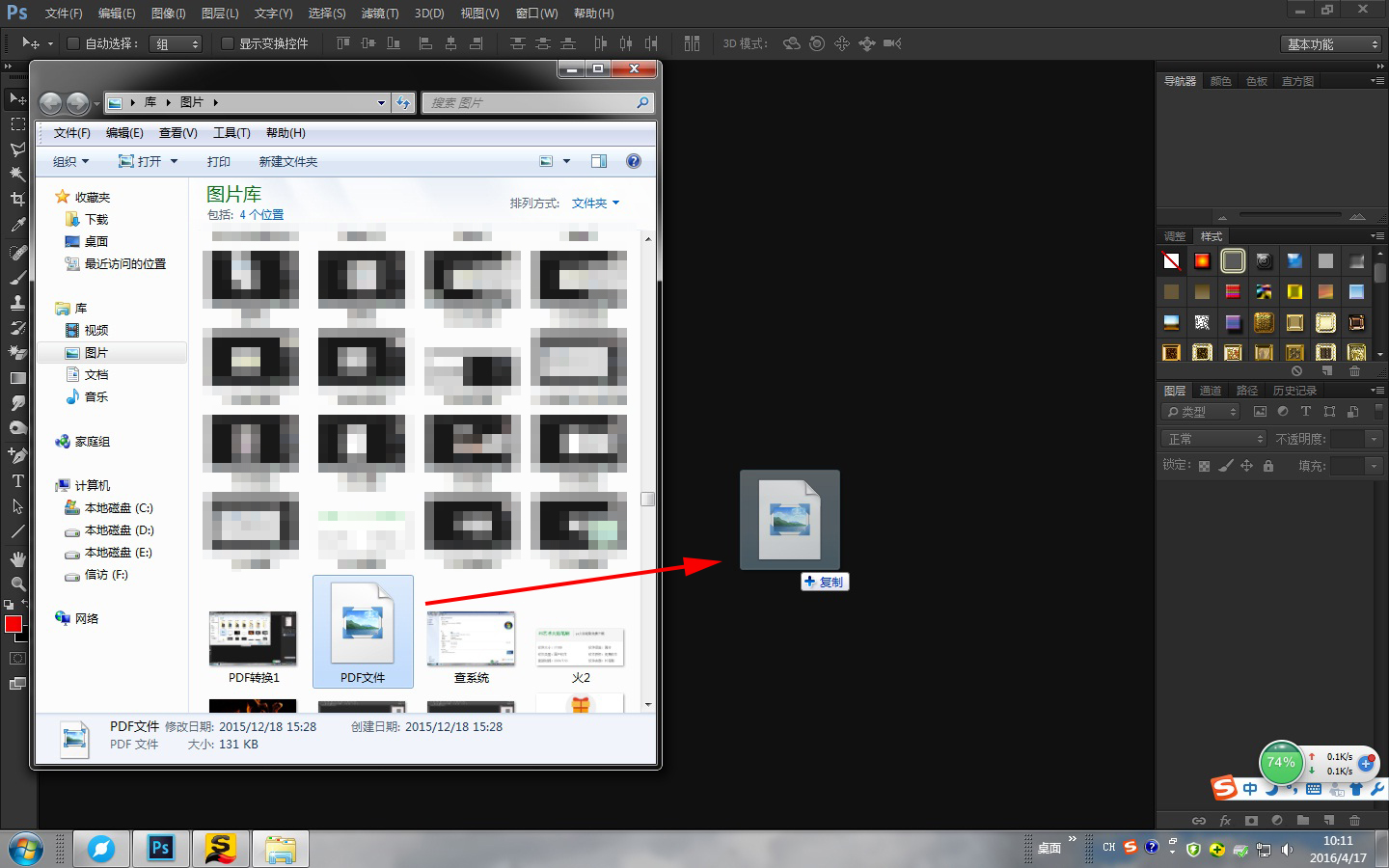
Task: Open Photoshop 图层(L) menu
Action: tap(220, 14)
